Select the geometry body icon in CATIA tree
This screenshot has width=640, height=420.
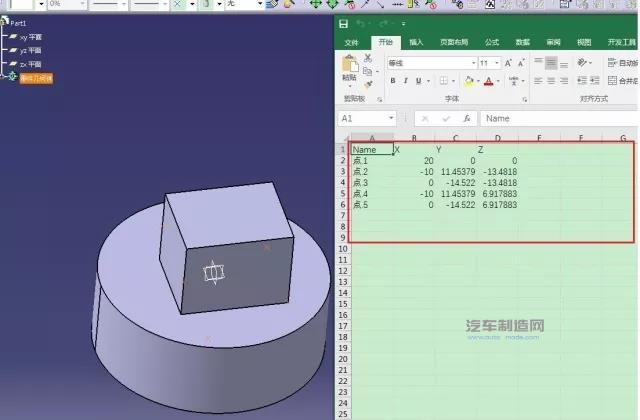pyautogui.click(x=13, y=76)
